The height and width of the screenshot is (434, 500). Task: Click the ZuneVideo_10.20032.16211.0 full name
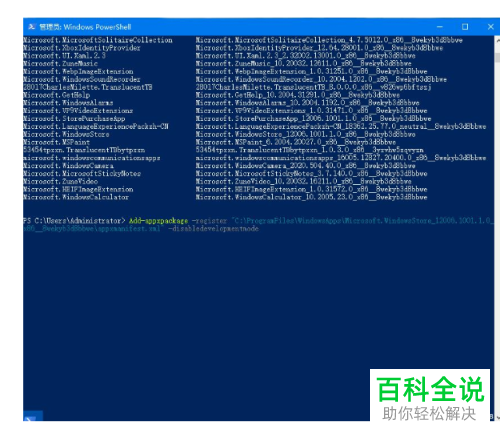tap(304, 181)
